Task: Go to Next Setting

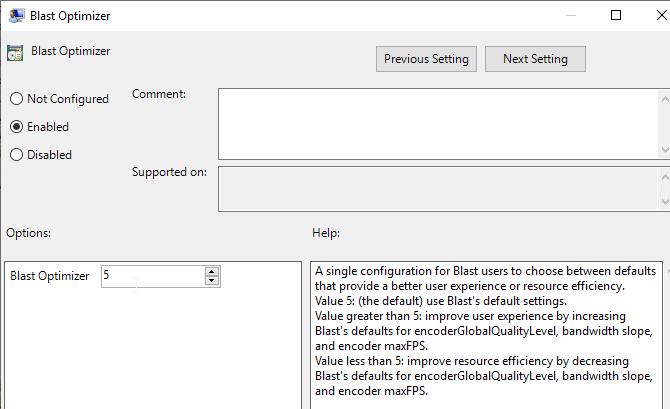Action: point(535,59)
